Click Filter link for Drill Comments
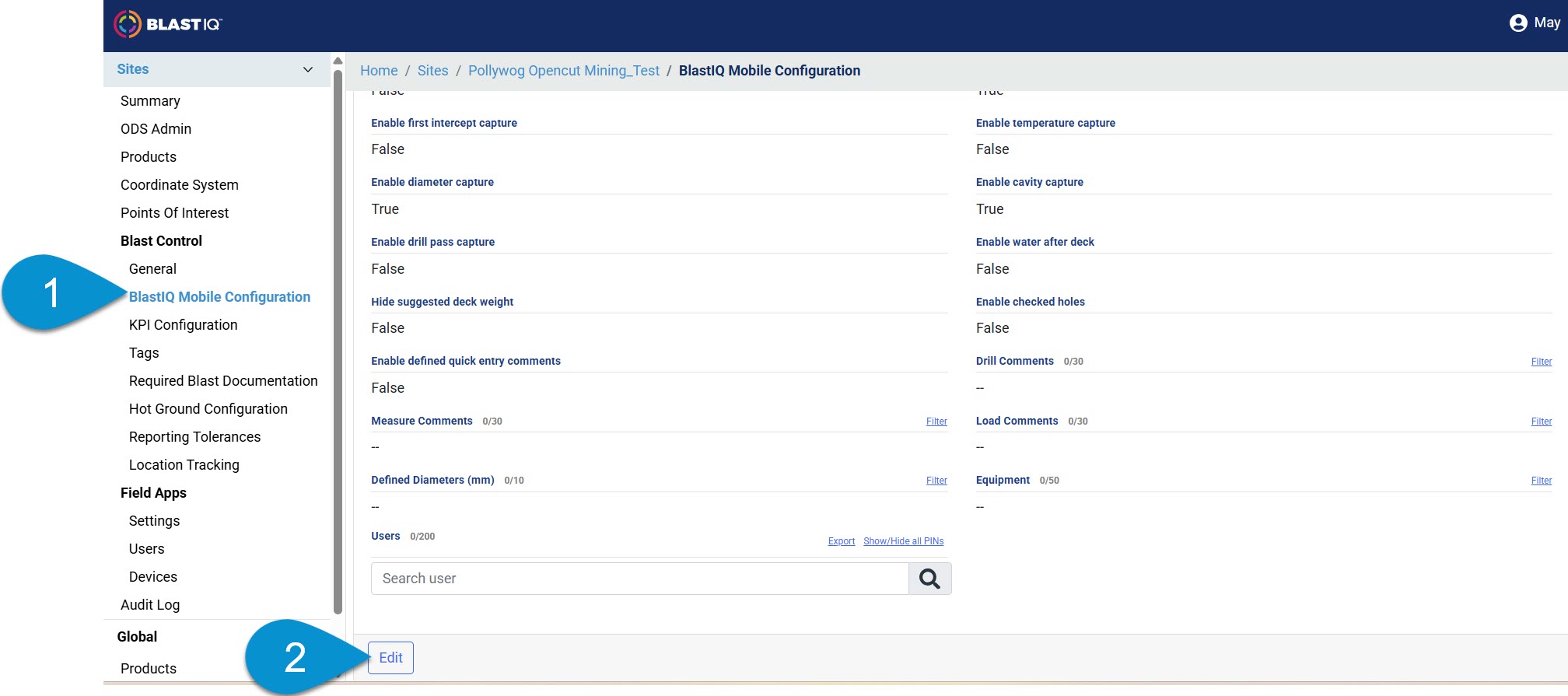Screen dimensions: 1568x696 [1542, 362]
